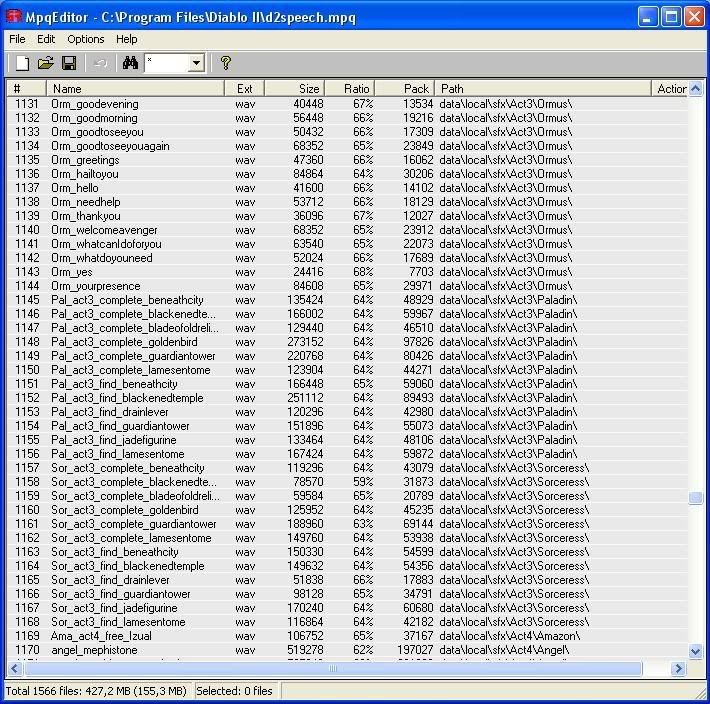Select the Pal_act3_find_blackenedtemple file
This screenshot has height=704, width=710.
click(127, 398)
